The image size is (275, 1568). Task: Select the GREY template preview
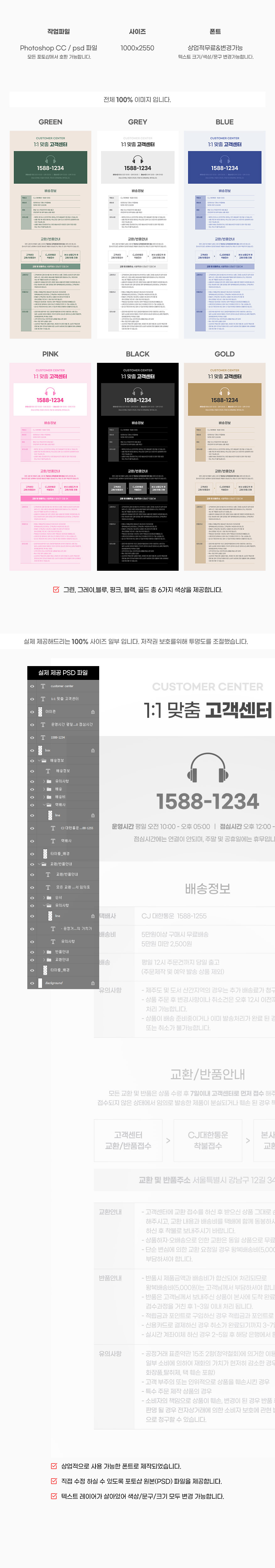click(x=138, y=234)
